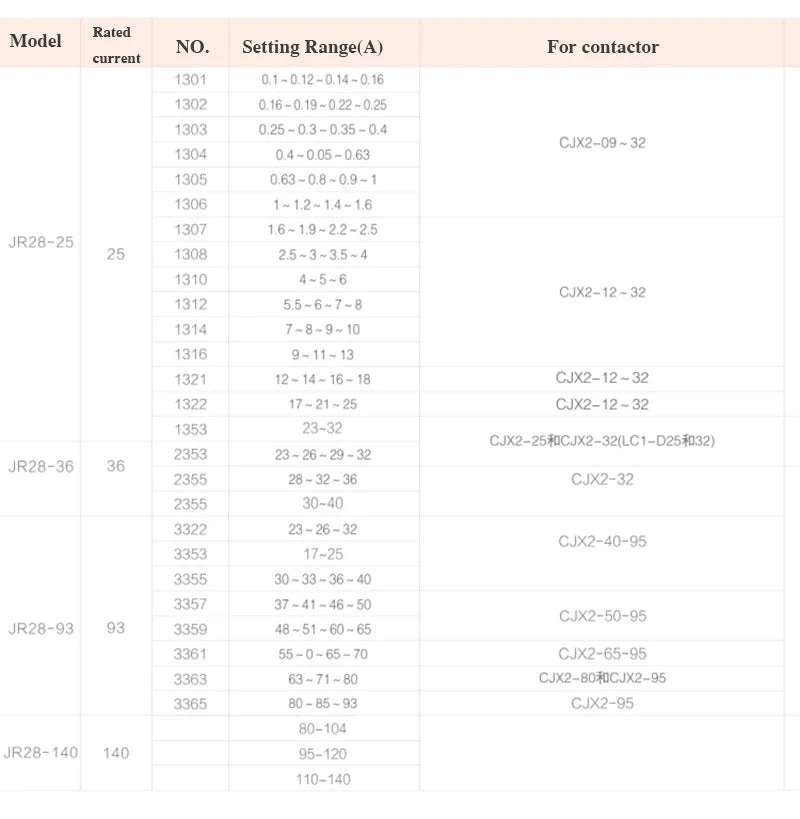Click row number 1301

click(x=191, y=80)
